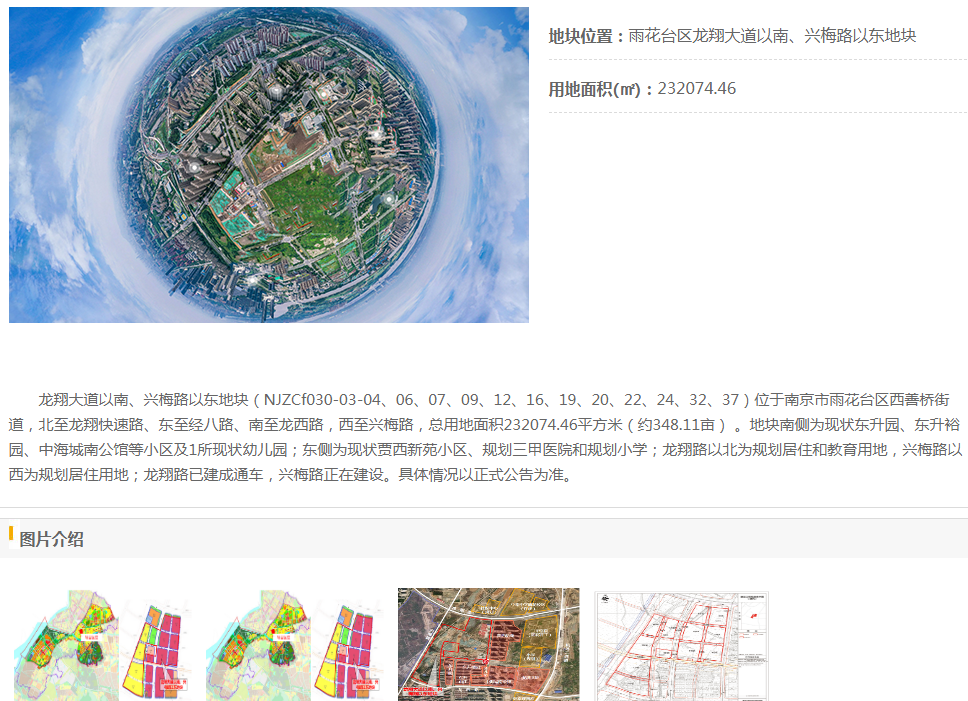Click the 用地面积(㎡) label

(x=598, y=89)
